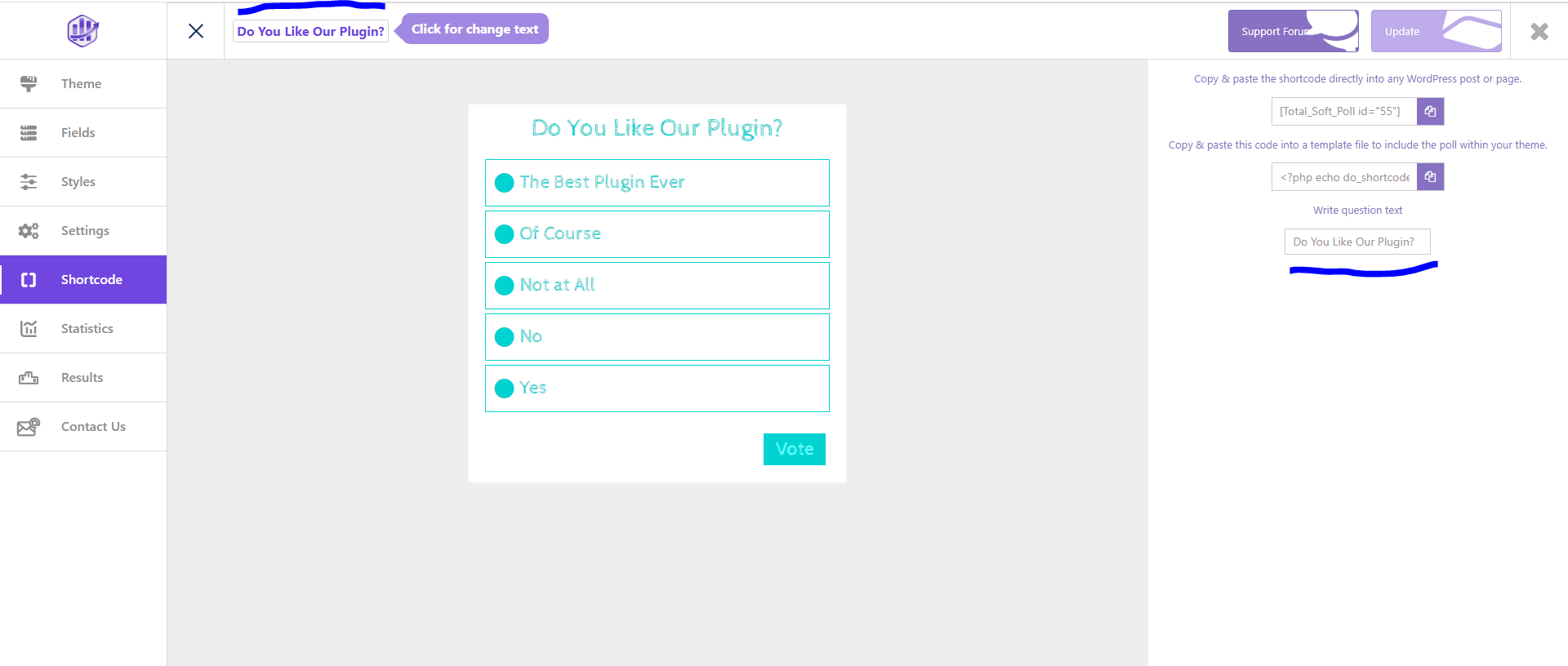Click the Fields list icon
Screen dimensions: 1568x666
29,133
